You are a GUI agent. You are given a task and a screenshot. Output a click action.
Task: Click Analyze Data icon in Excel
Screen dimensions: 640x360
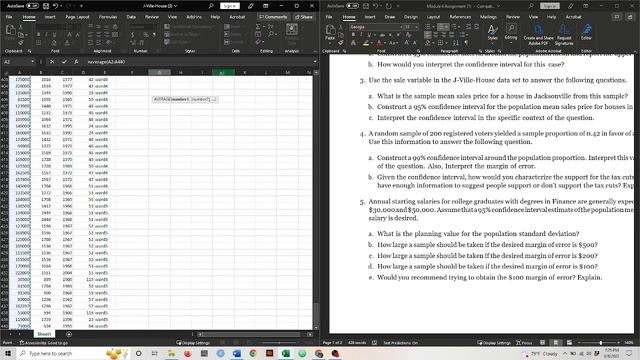[291, 30]
